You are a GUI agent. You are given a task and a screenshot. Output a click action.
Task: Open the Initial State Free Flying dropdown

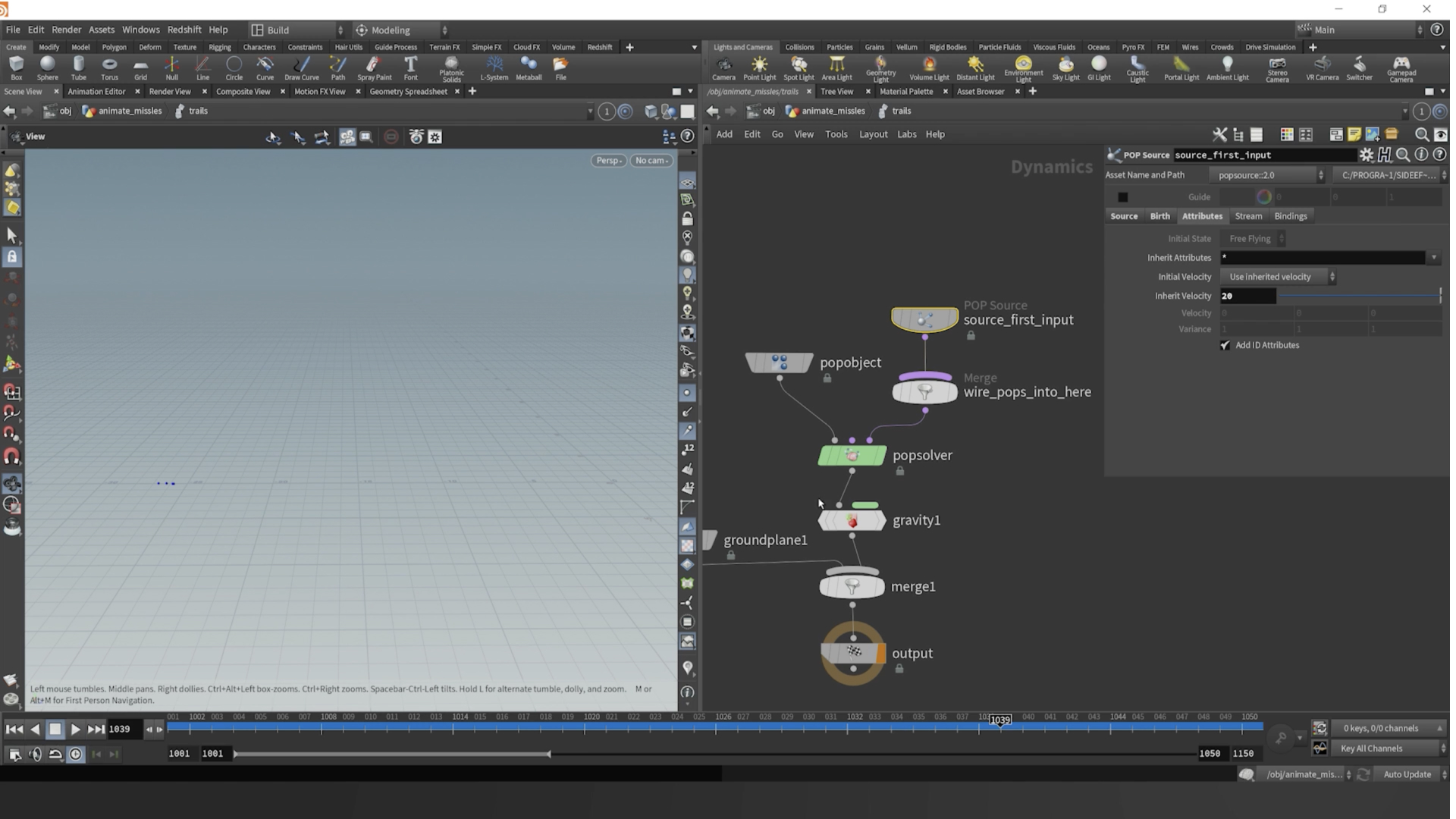coord(1254,239)
